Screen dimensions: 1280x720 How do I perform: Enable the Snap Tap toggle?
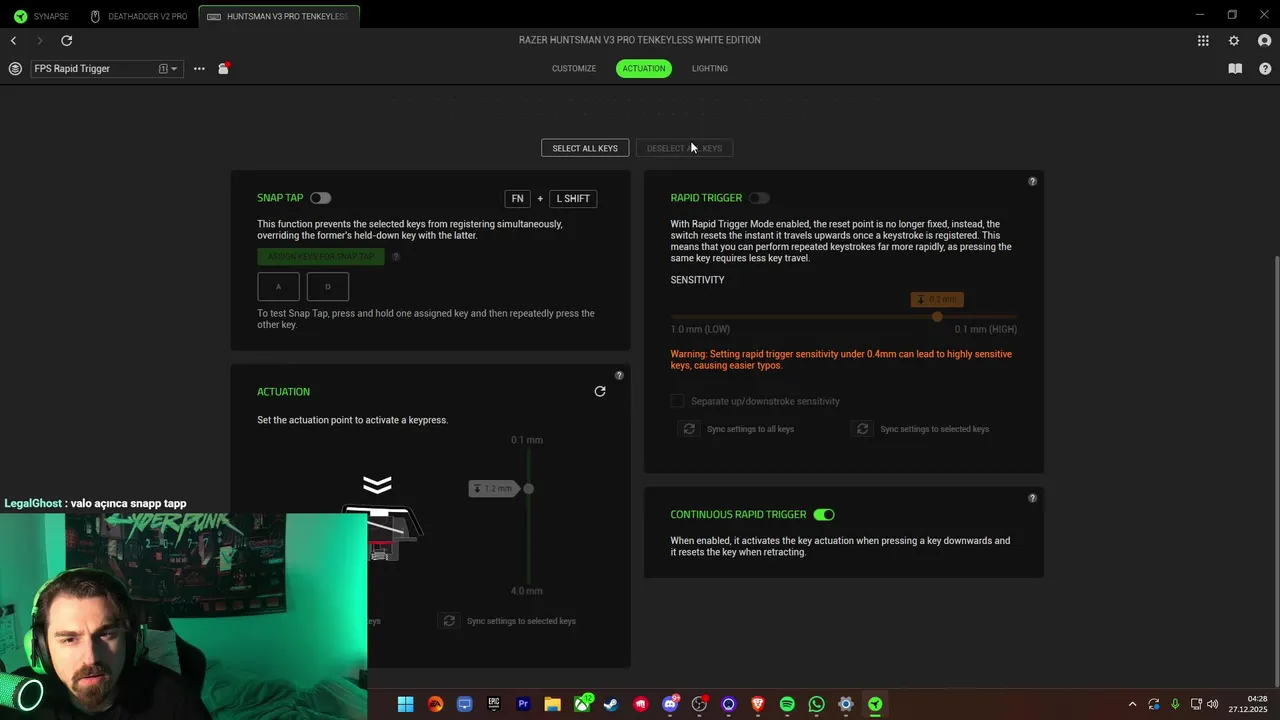coord(320,198)
